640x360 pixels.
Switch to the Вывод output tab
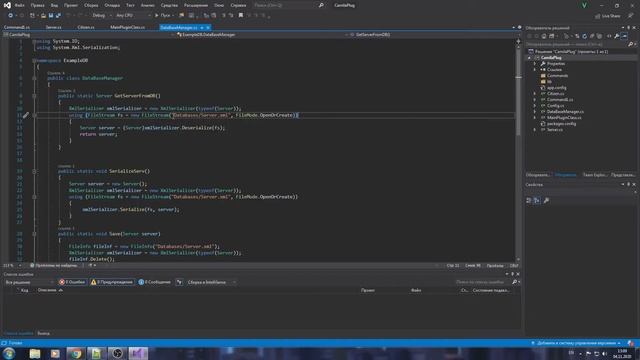(x=43, y=333)
